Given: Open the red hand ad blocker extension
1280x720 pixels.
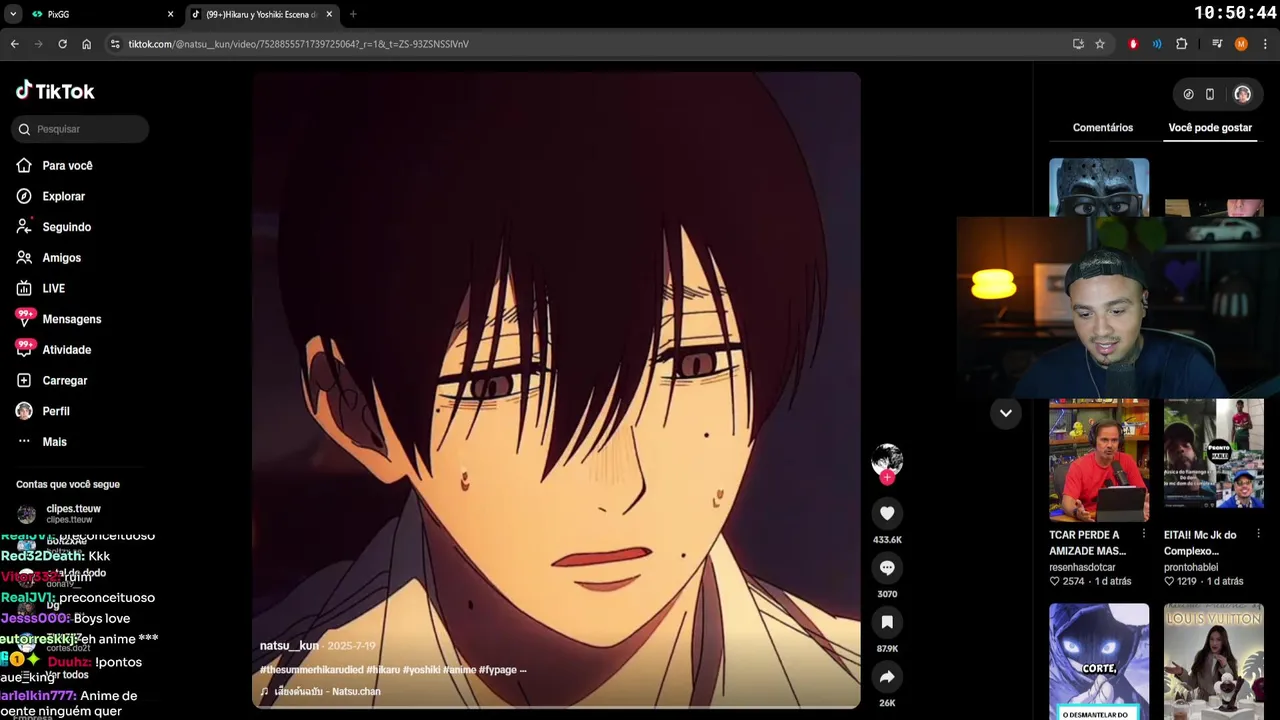Looking at the screenshot, I should click(1133, 44).
